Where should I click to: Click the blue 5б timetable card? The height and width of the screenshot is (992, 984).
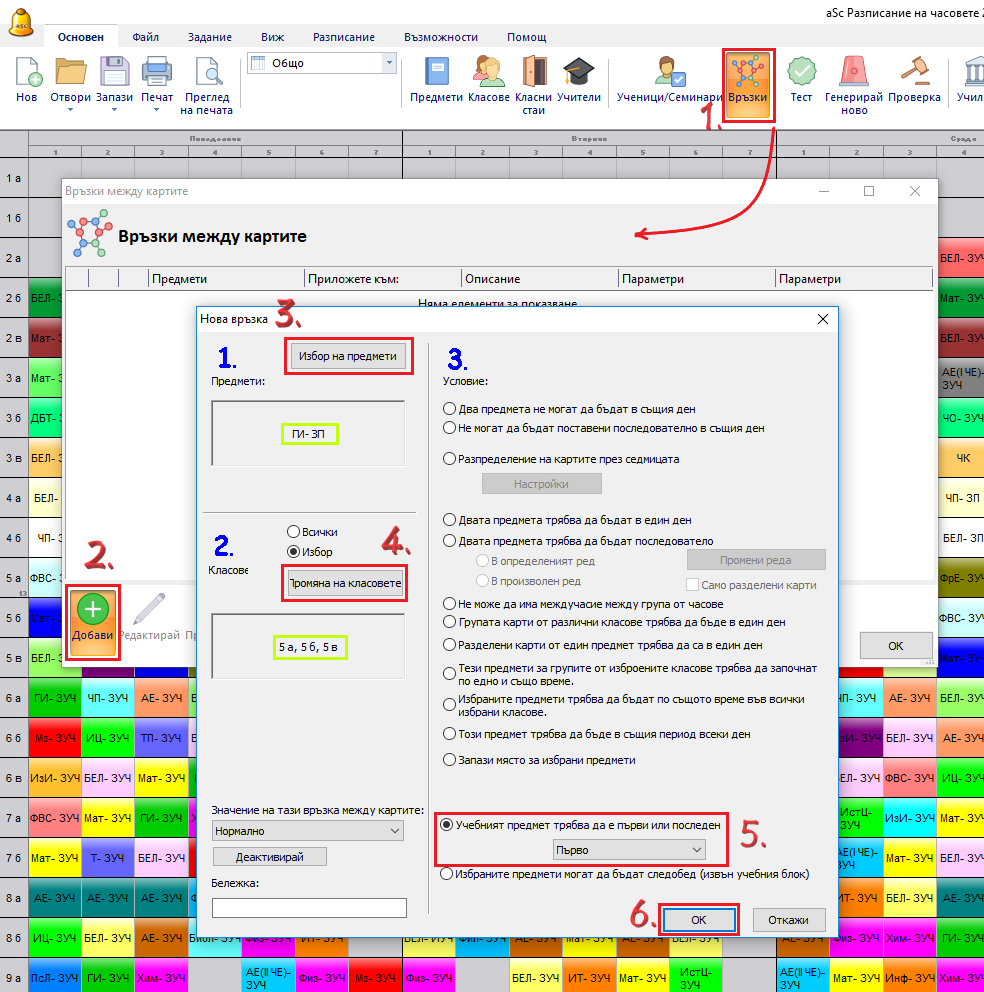click(46, 618)
